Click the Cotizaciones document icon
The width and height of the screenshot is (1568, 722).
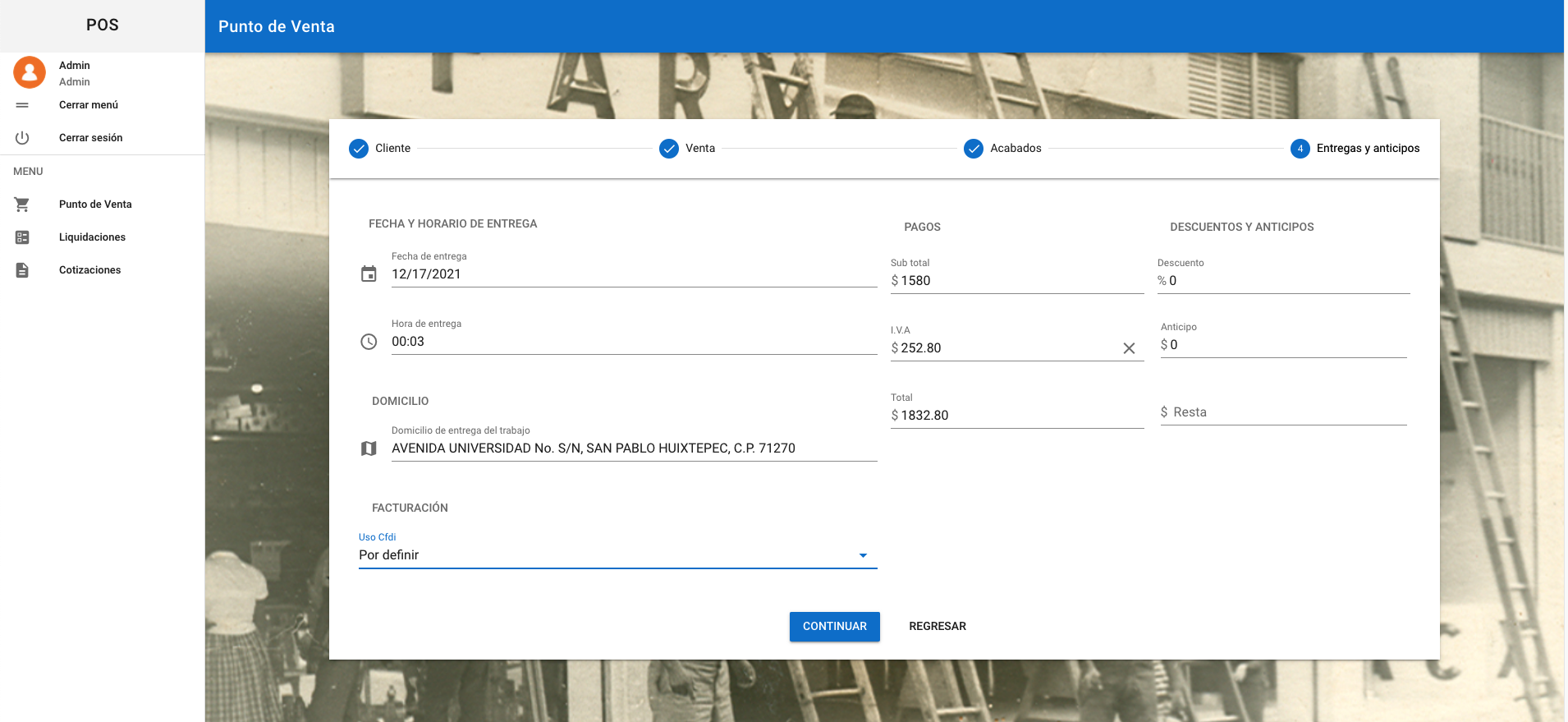(22, 270)
